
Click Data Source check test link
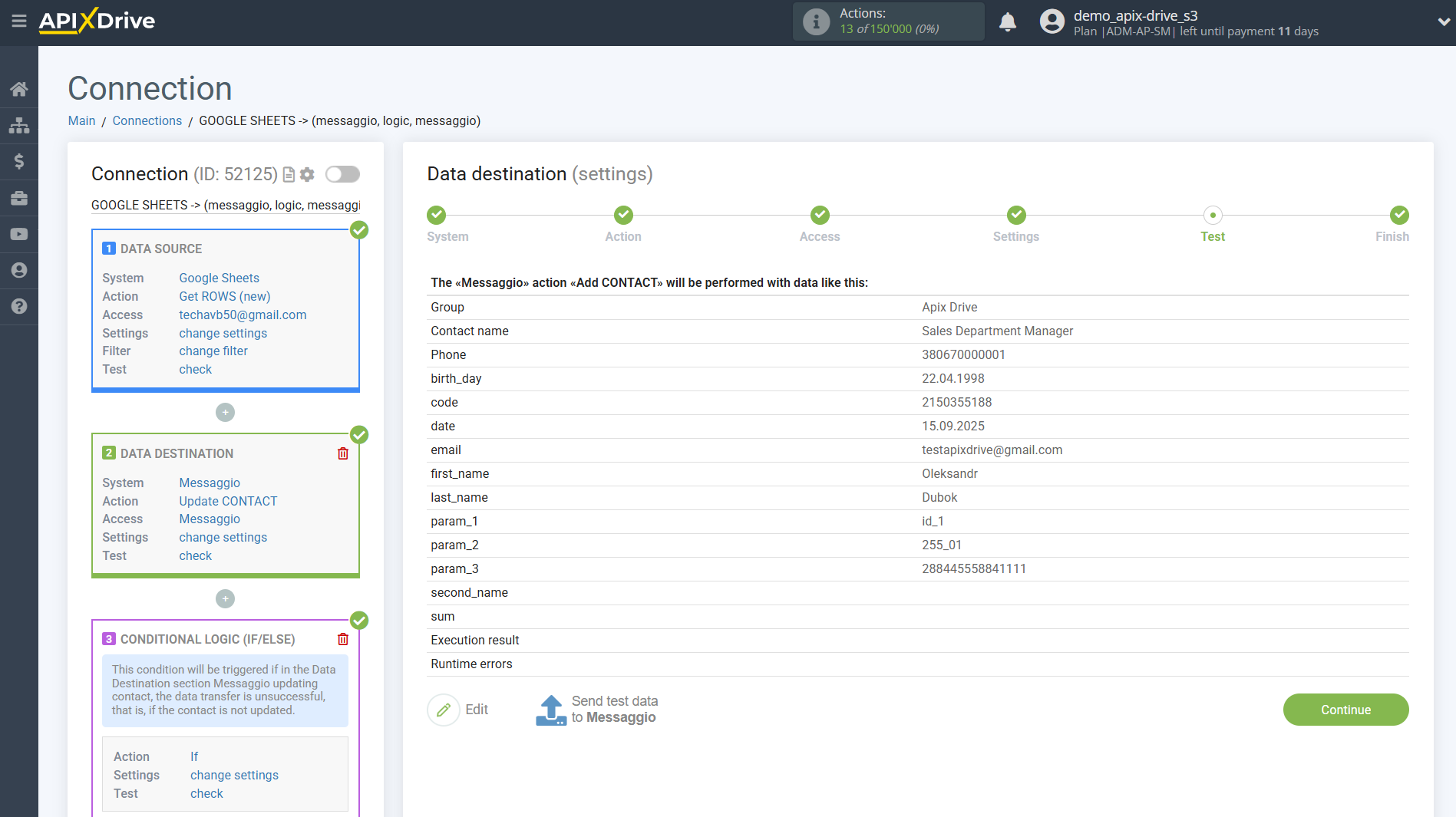(196, 369)
